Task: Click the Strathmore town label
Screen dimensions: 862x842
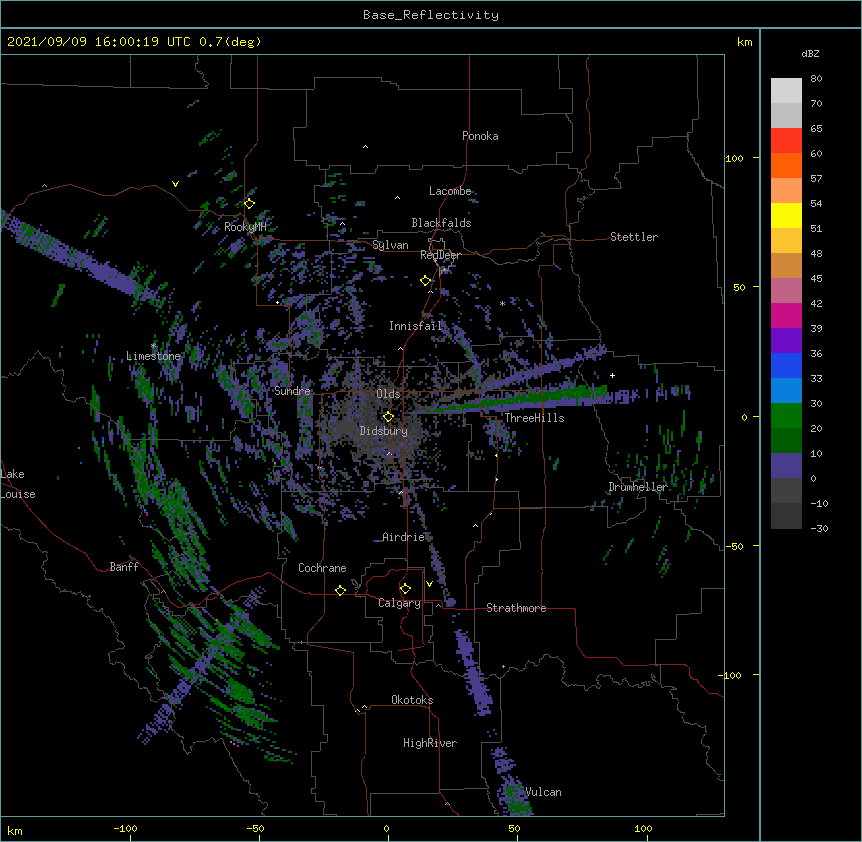Action: click(x=516, y=608)
